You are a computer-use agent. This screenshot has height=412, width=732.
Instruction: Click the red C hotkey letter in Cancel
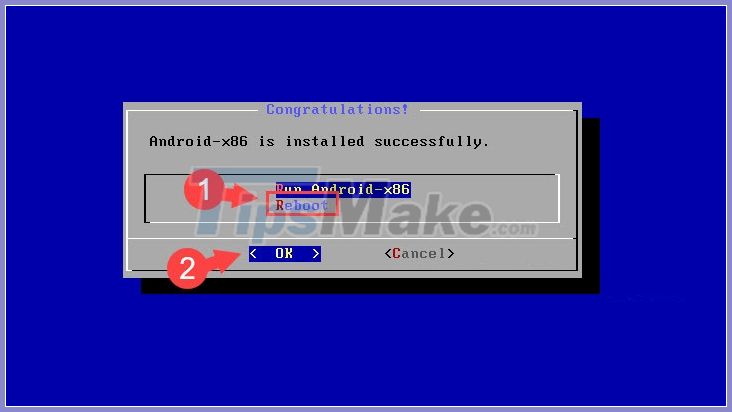(396, 253)
